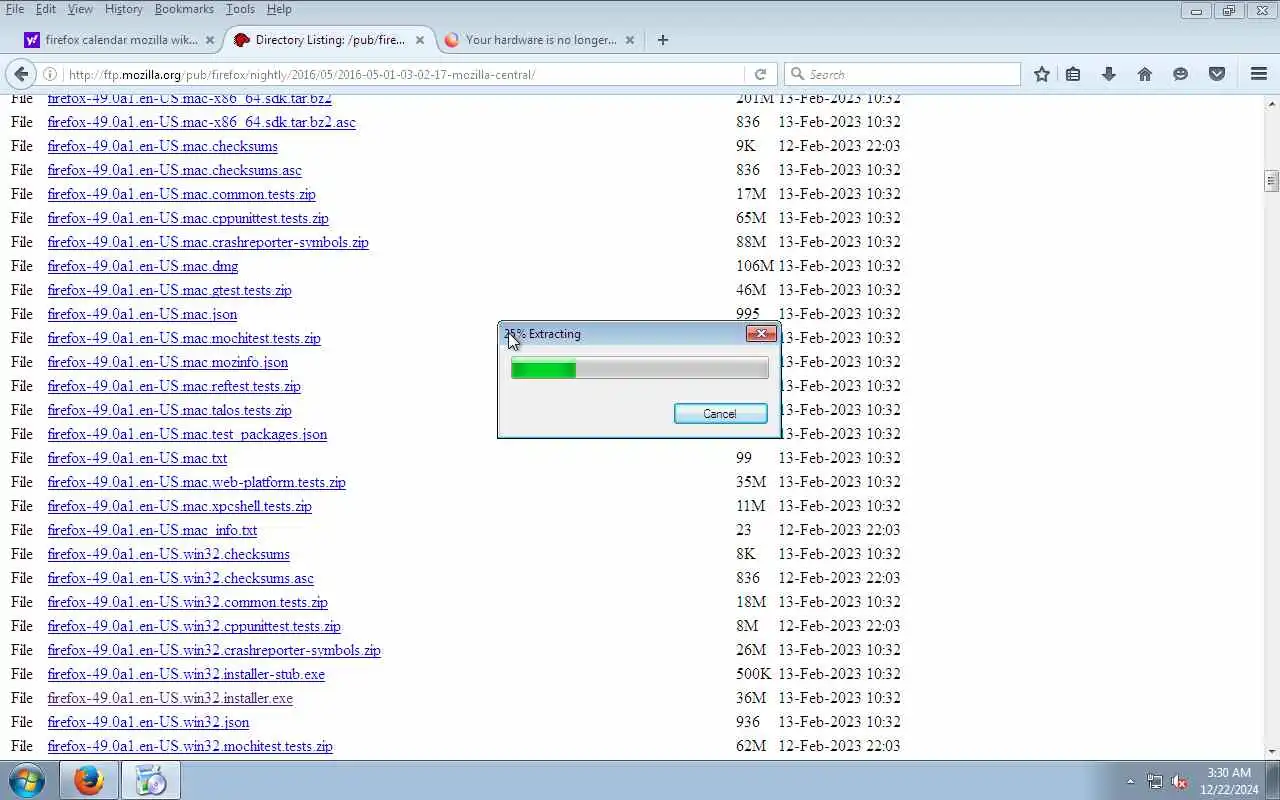Open the History menu
This screenshot has width=1280, height=800.
[x=123, y=9]
